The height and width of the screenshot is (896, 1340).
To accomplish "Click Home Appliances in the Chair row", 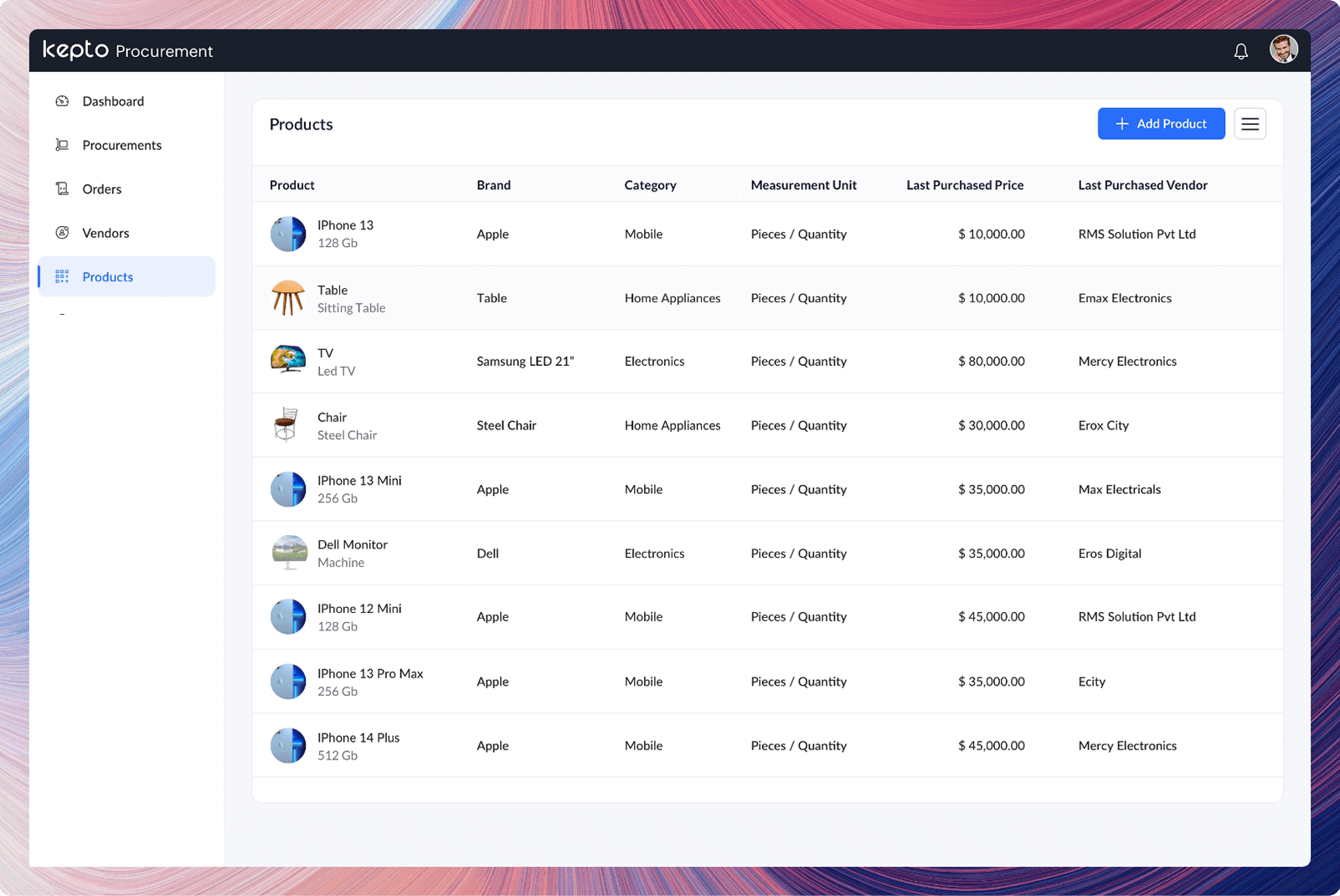I will 673,425.
